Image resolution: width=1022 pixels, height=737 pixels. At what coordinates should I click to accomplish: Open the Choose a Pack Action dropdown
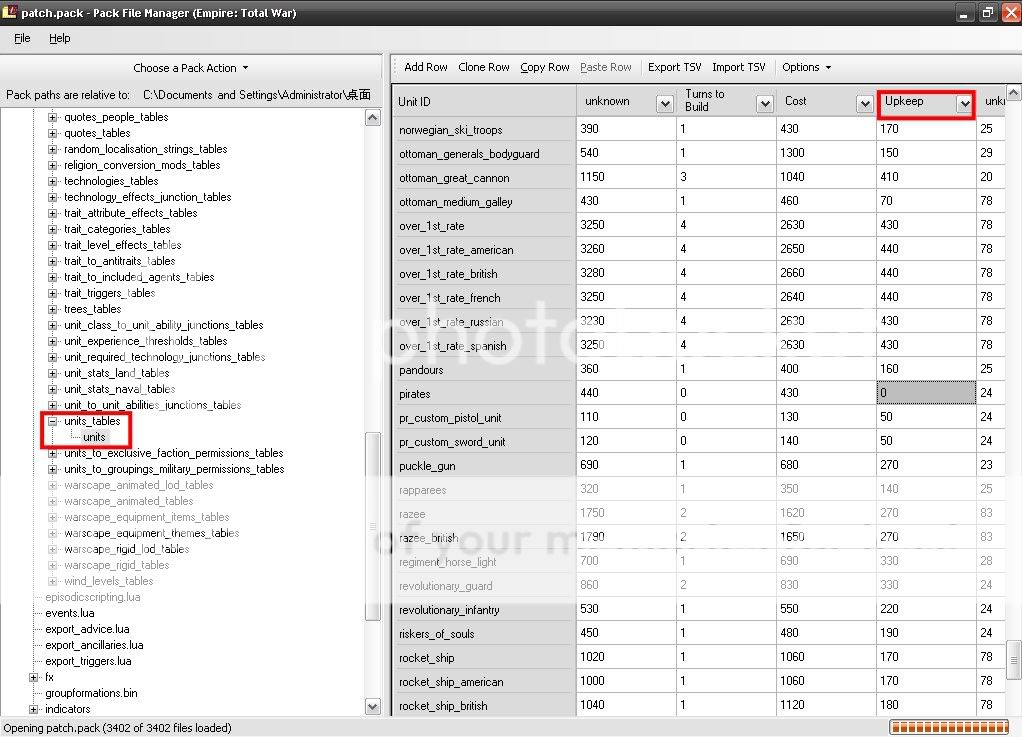(x=190, y=68)
